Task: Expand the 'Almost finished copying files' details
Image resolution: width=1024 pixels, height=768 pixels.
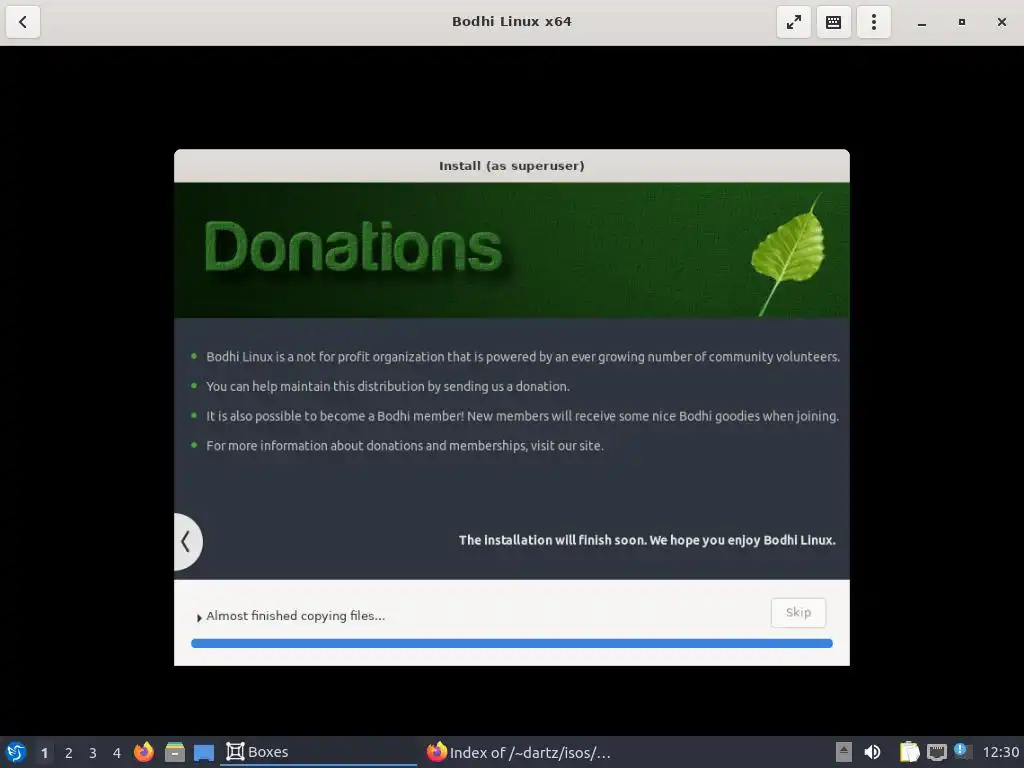Action: (x=199, y=617)
